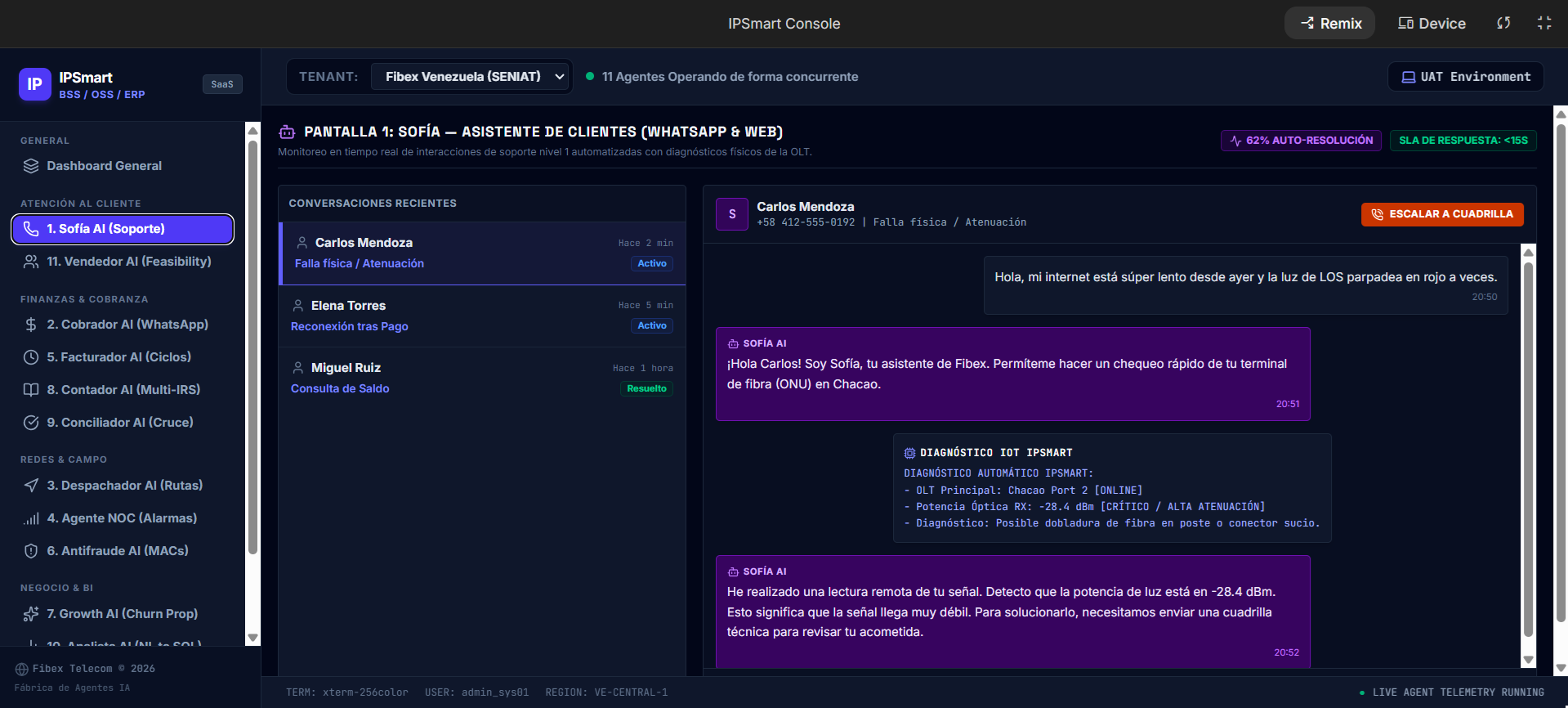Screen dimensions: 1568x708
Task: Click the USER: admin_sys01 status entry
Action: click(476, 692)
